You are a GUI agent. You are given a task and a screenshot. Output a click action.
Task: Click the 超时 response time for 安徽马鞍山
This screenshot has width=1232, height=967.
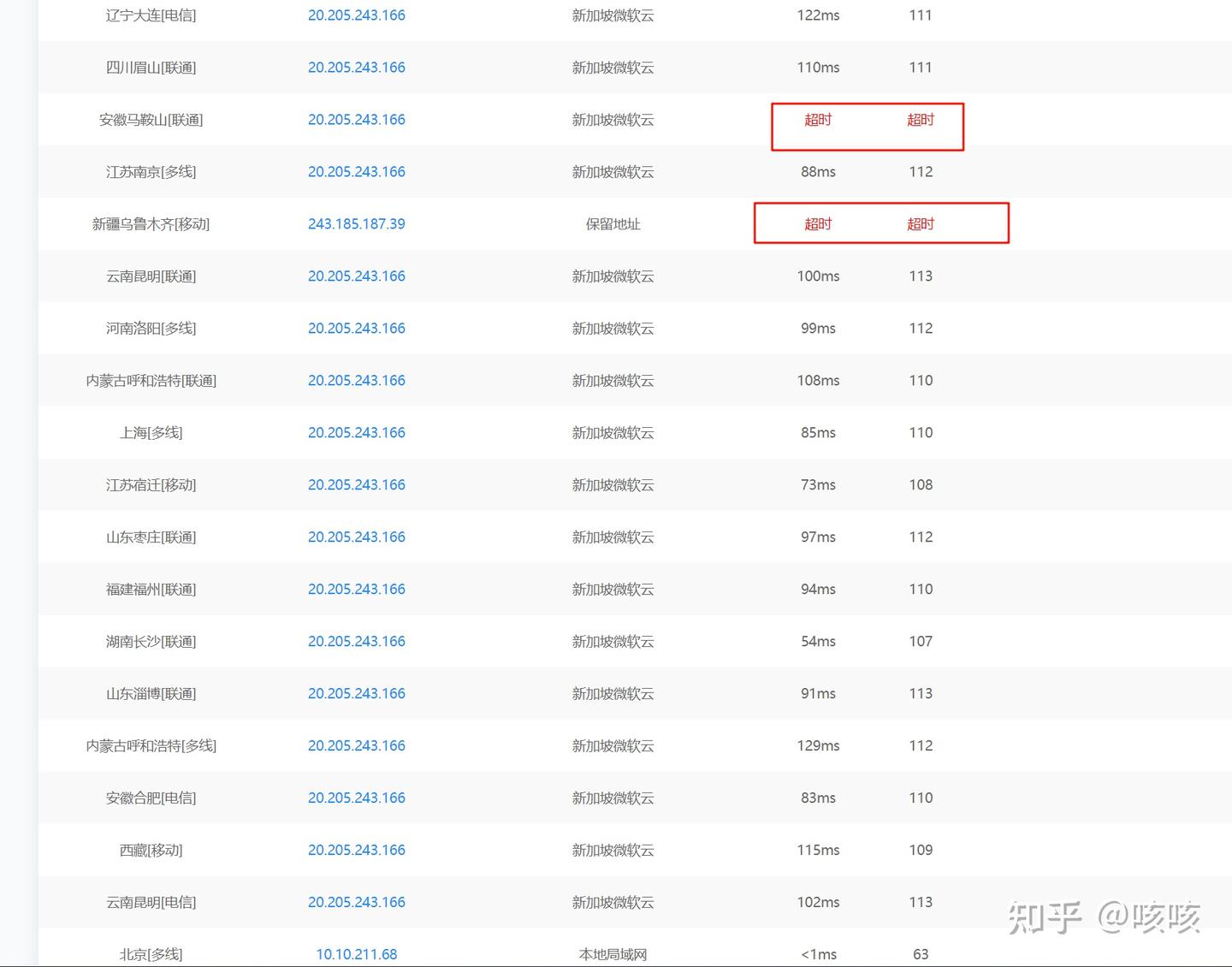point(818,120)
